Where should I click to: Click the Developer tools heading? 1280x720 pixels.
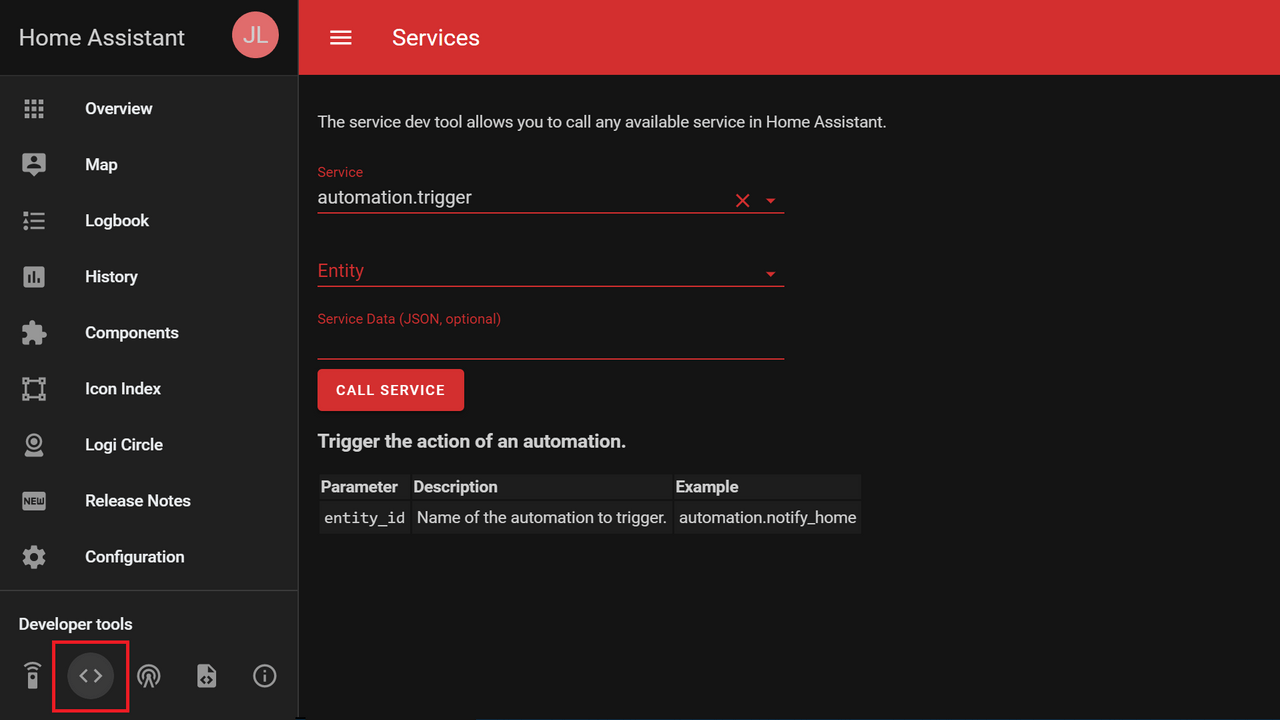[x=76, y=624]
